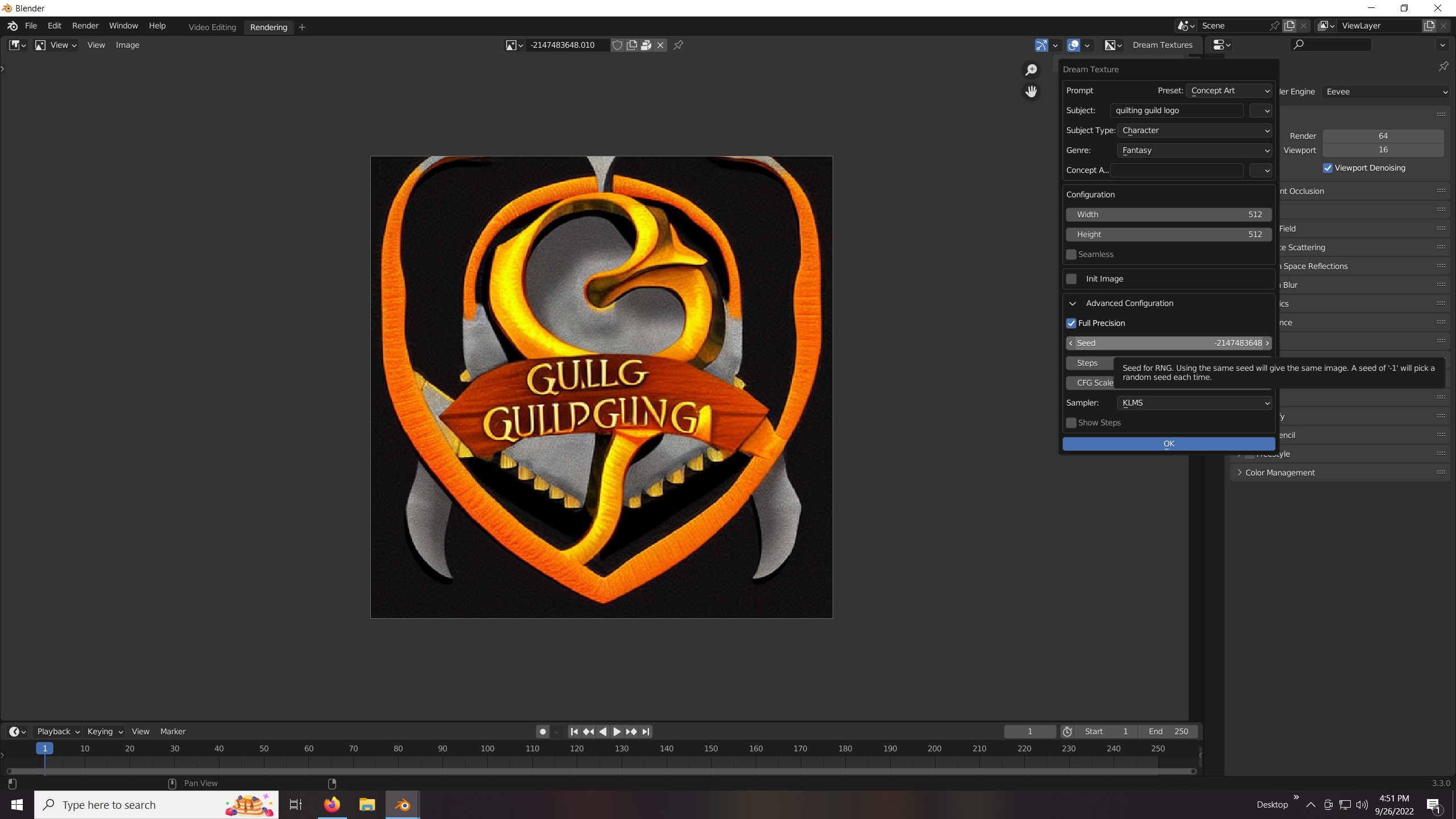
Task: Open the Render menu
Action: click(85, 26)
